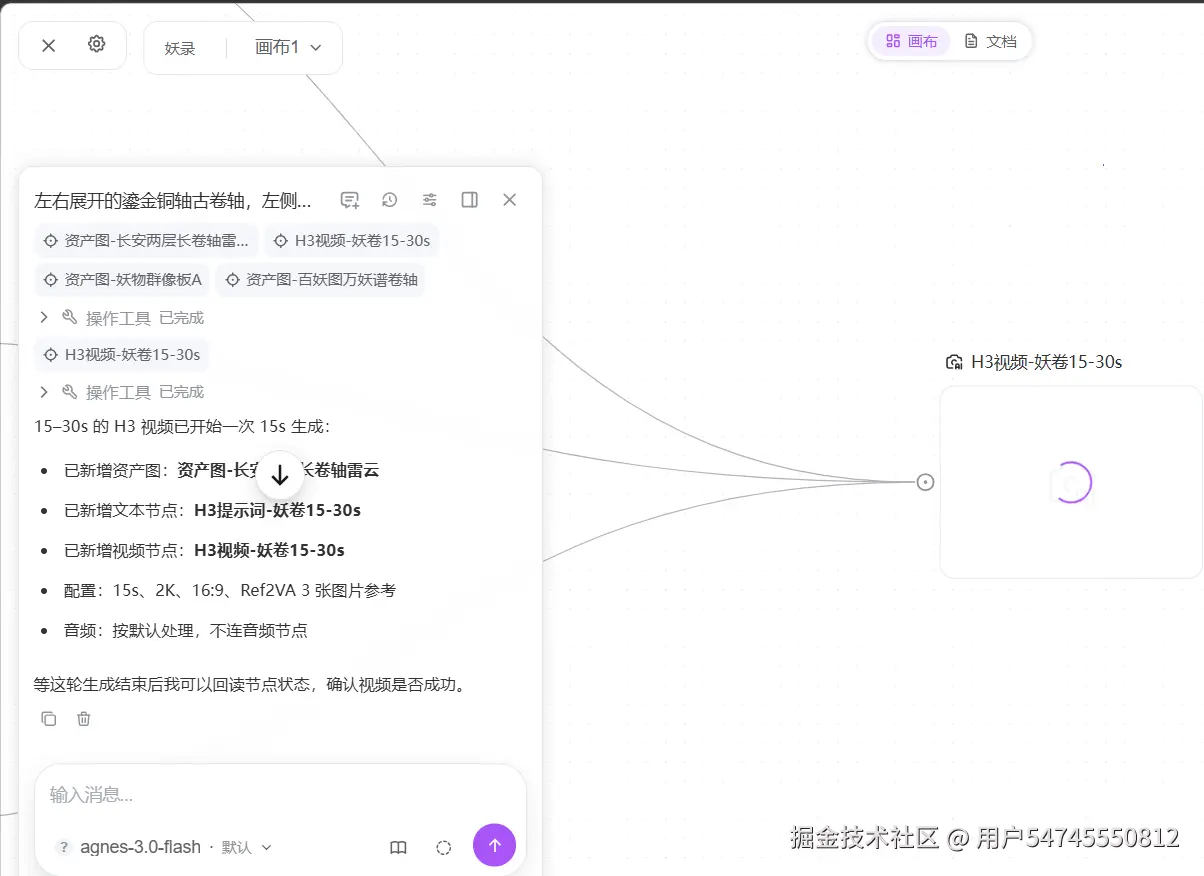Close the chat panel
Screen dimensions: 1204x876
[509, 200]
